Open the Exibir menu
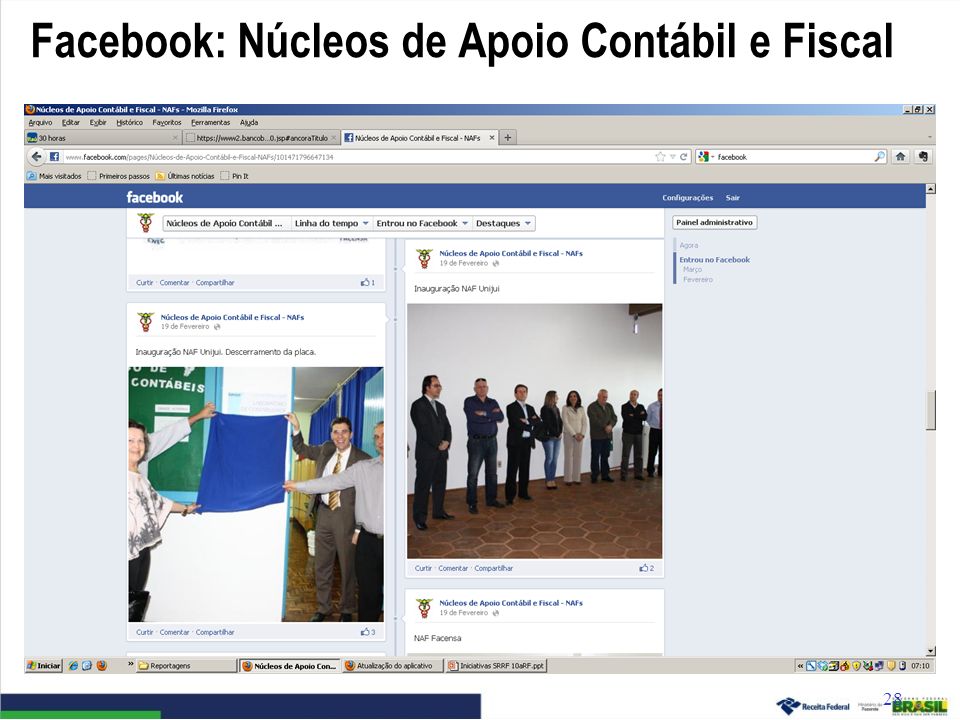Image resolution: width=960 pixels, height=720 pixels. 98,122
